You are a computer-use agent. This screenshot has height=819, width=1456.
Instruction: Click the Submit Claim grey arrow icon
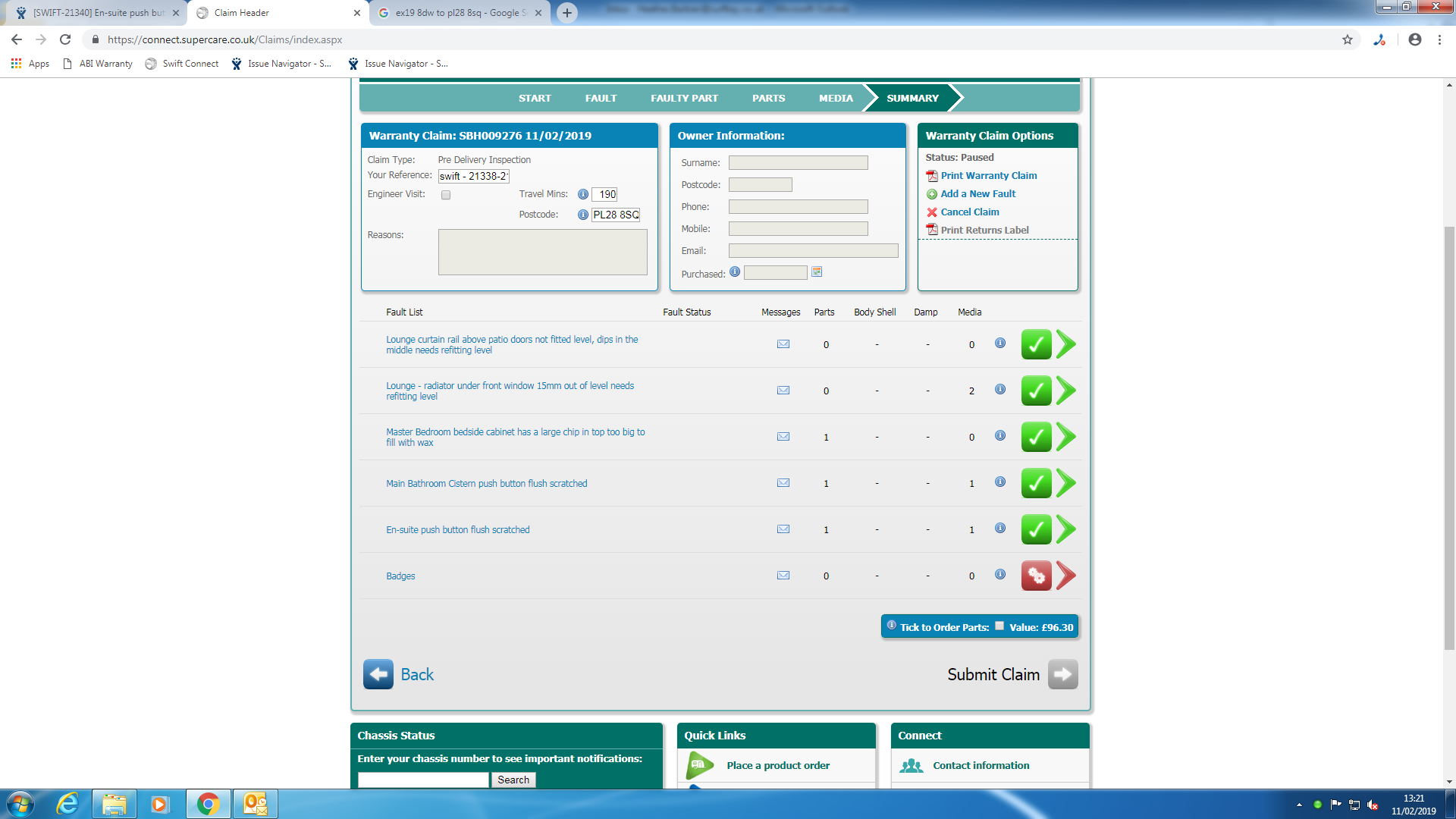click(x=1062, y=674)
